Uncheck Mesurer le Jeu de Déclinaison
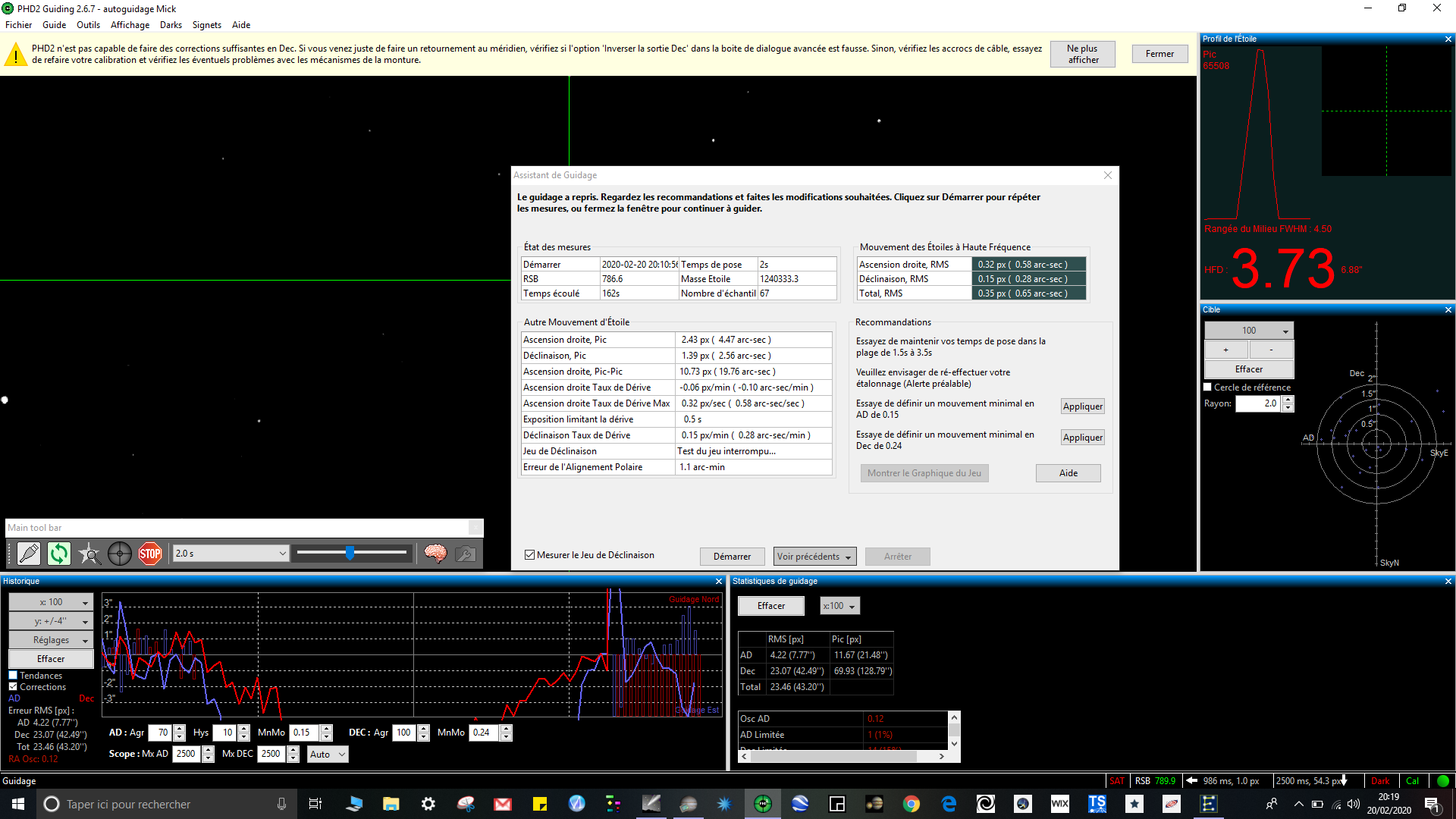The width and height of the screenshot is (1456, 819). click(x=530, y=555)
